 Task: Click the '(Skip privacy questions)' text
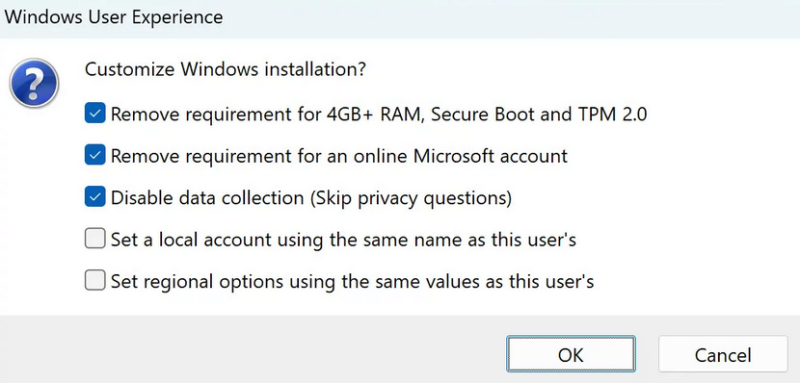[x=410, y=198]
